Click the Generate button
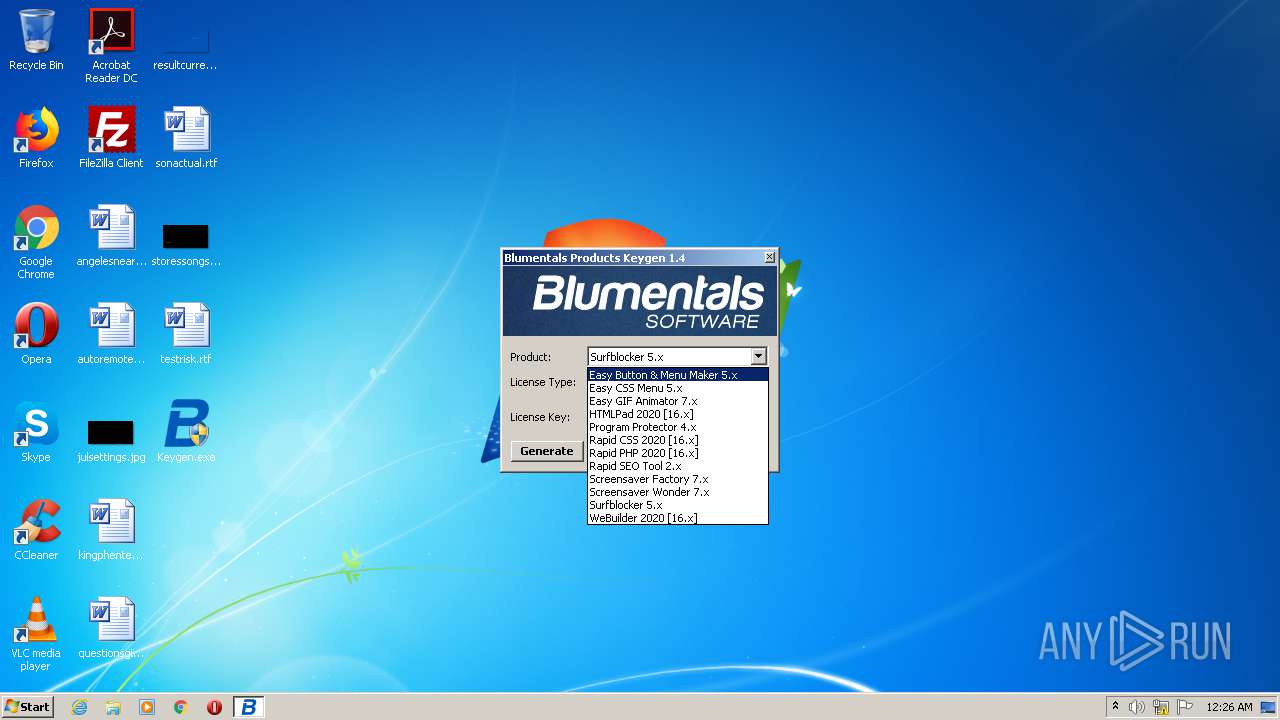Screen dimensions: 1280x720 point(547,451)
